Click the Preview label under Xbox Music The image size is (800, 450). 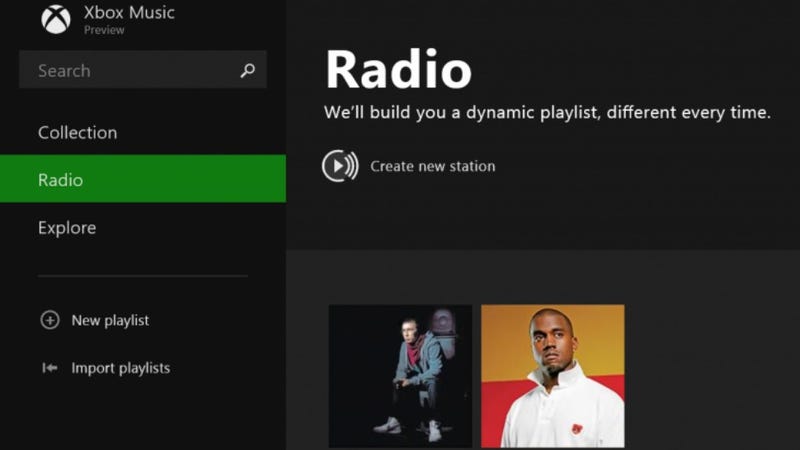(104, 30)
